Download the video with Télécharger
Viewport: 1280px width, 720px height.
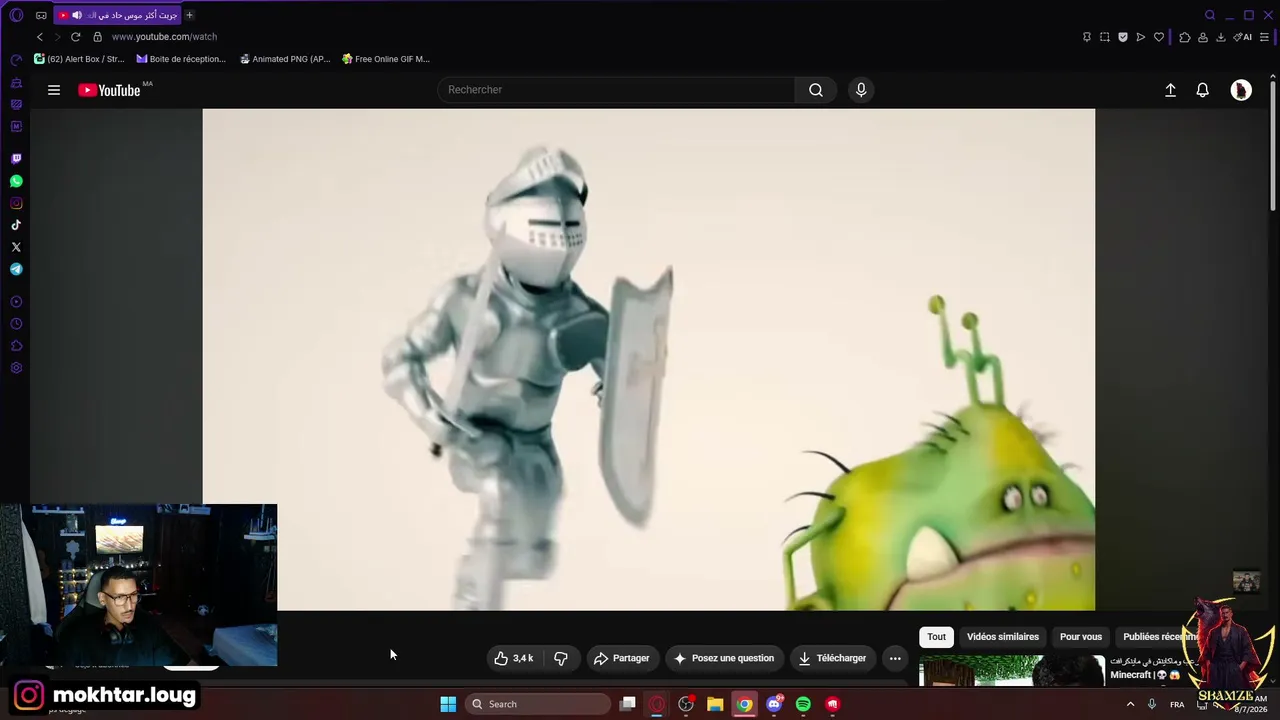pyautogui.click(x=832, y=658)
